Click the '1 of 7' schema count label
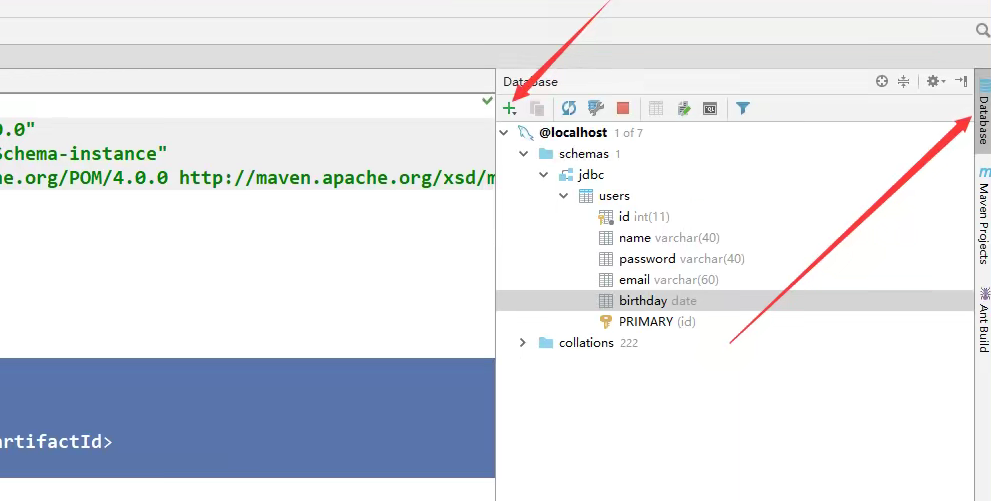Screen dimensions: 991x501 pyautogui.click(x=628, y=133)
